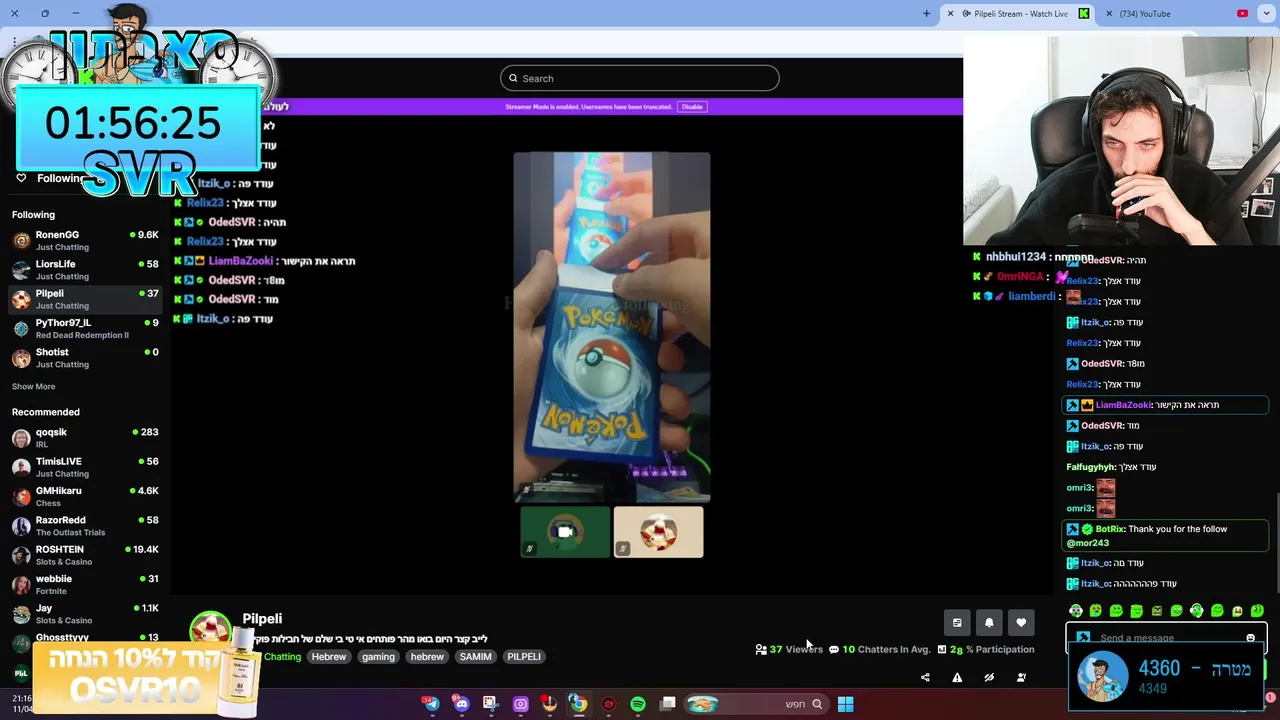The image size is (1280, 720).
Task: Open RazorRedd recommended channel
Action: tap(85, 525)
